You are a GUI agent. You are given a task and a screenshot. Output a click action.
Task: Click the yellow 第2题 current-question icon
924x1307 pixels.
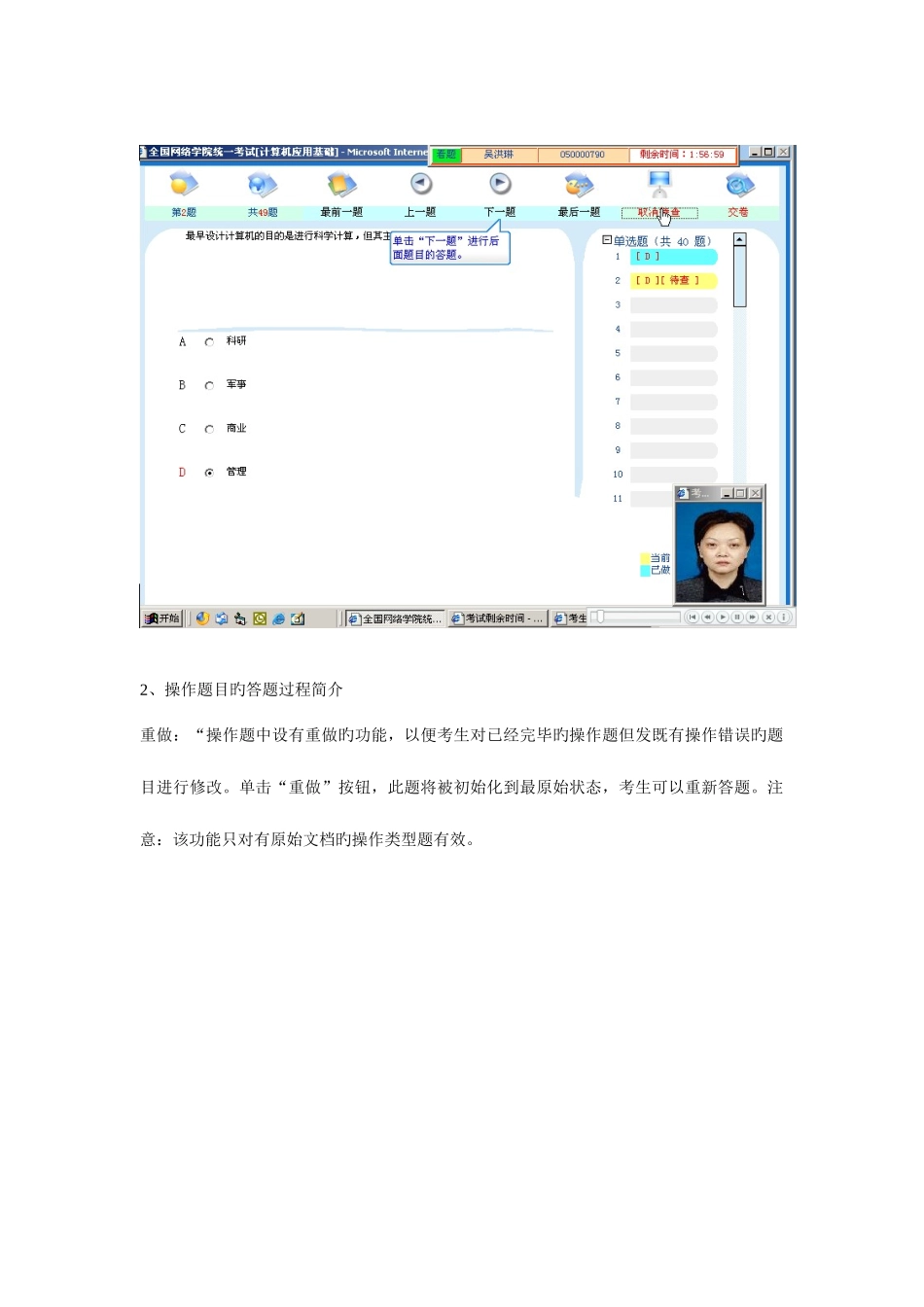coord(184,184)
